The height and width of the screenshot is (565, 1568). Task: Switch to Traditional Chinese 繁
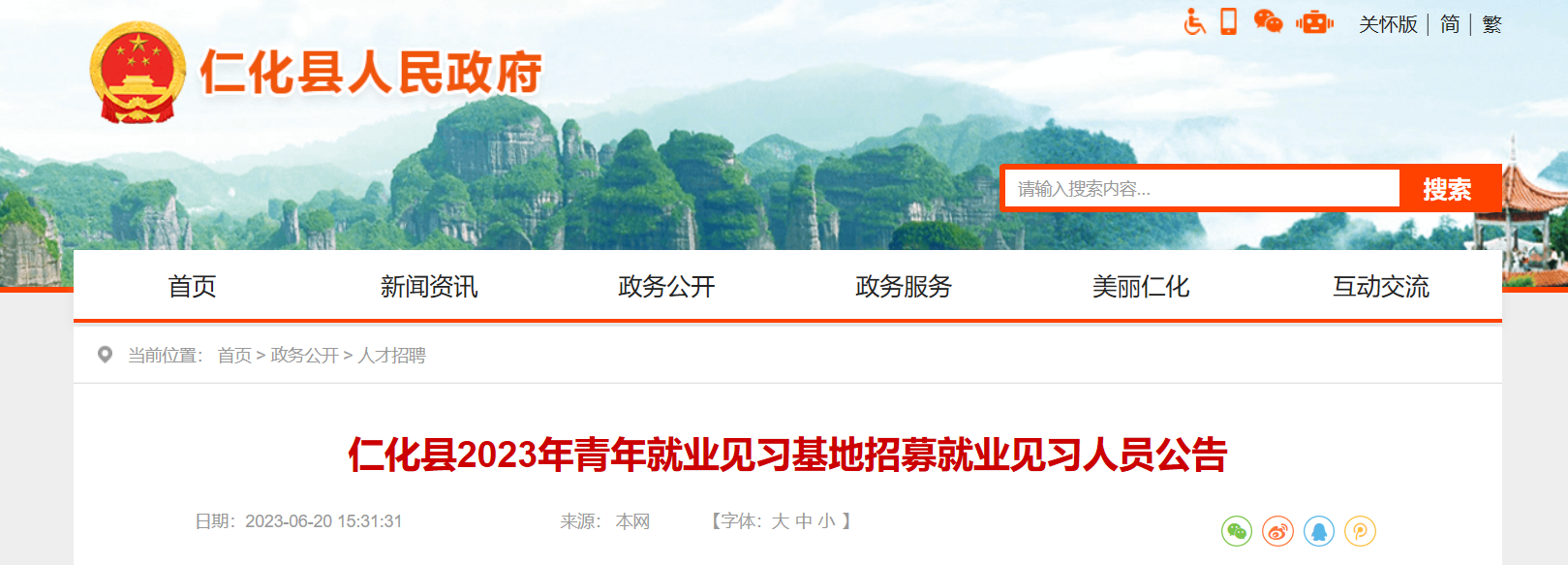(1491, 24)
